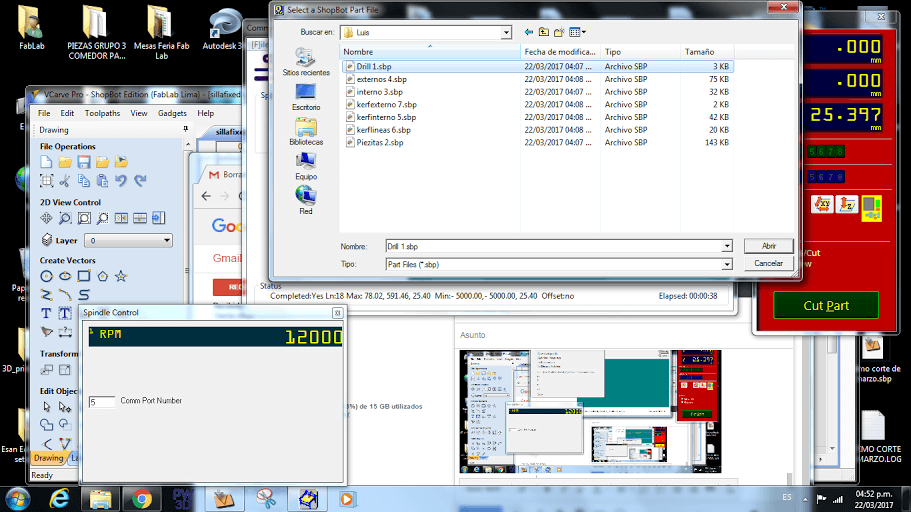Go to Bibliotecas in dialog sidebar
This screenshot has width=911, height=512.
click(x=306, y=132)
